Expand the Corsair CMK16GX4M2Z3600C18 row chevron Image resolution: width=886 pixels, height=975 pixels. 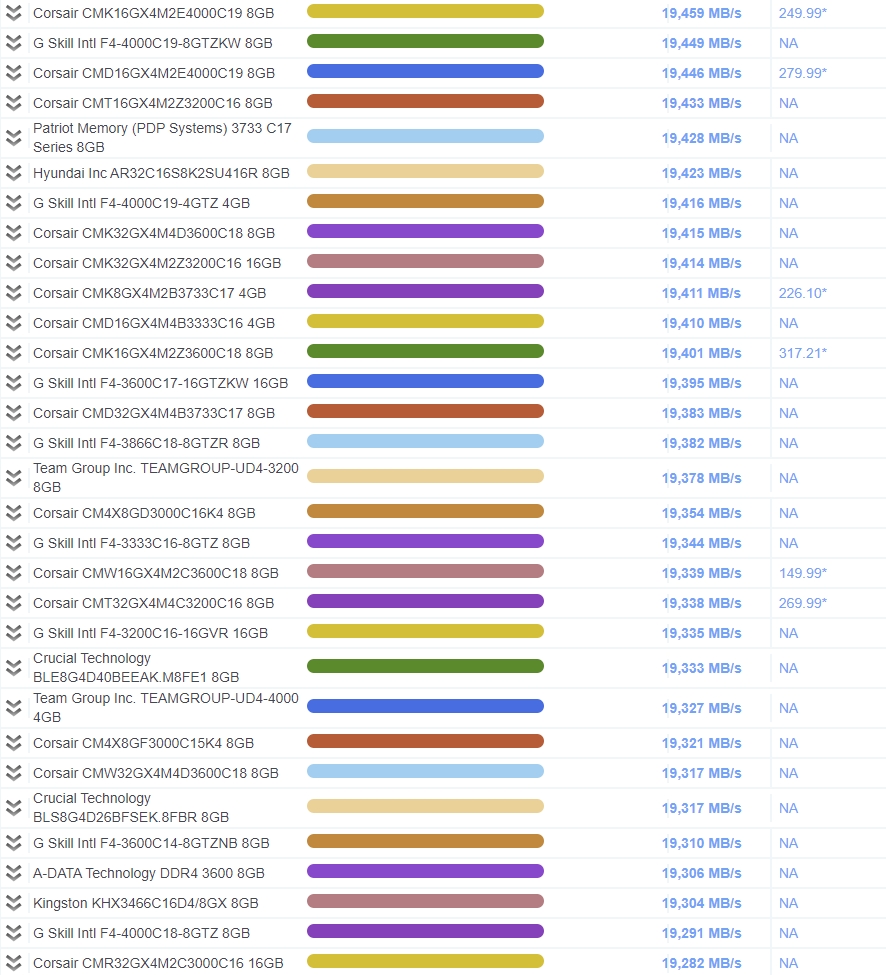point(14,353)
